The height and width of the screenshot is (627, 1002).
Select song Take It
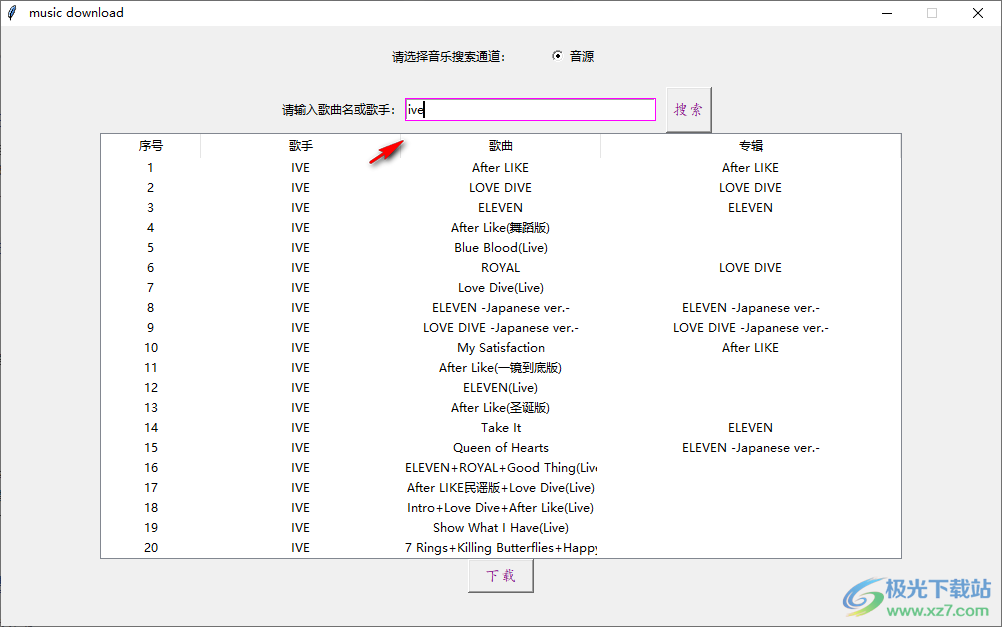point(500,428)
